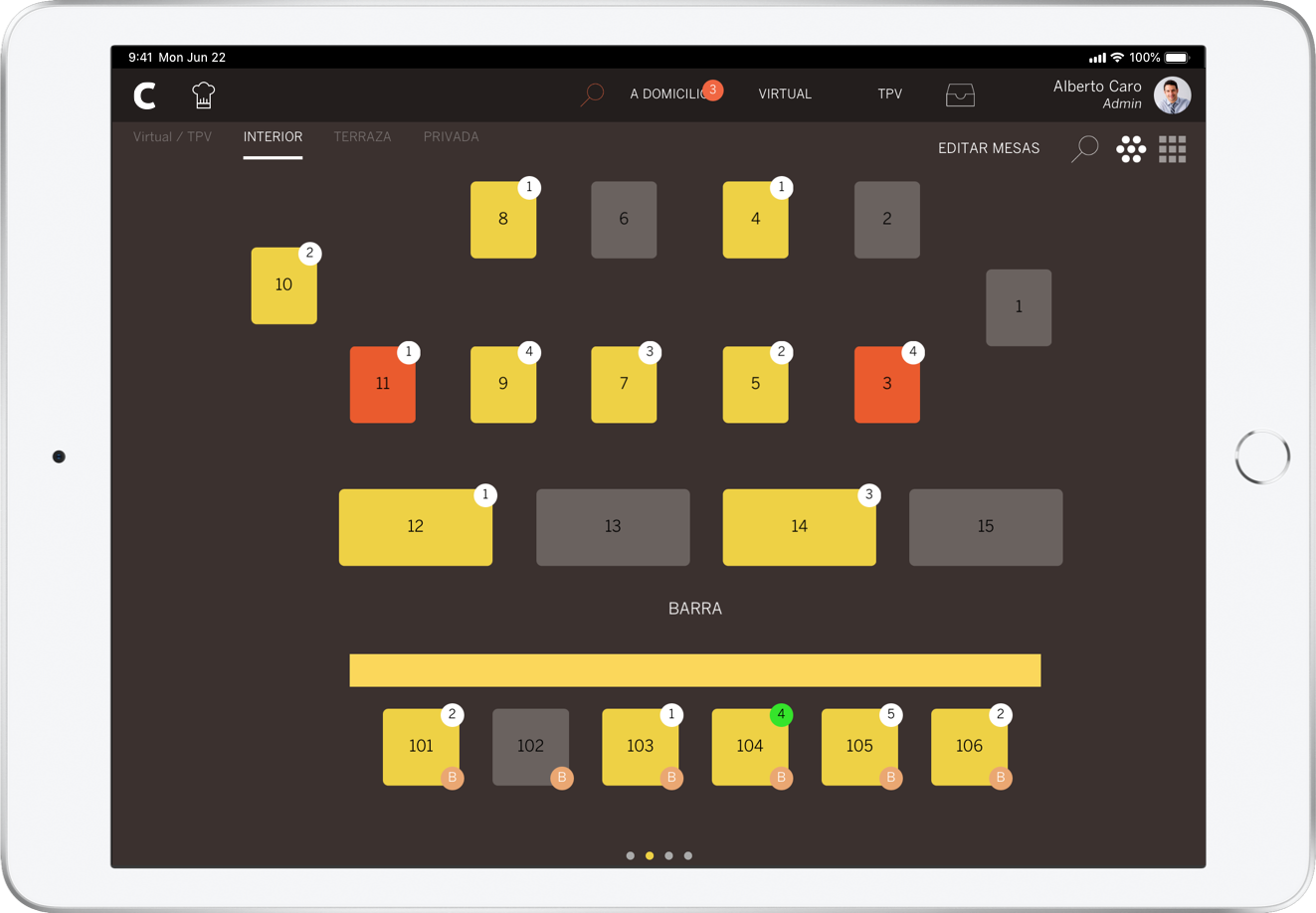
Task: Open the inbox tray icon
Action: pyautogui.click(x=959, y=94)
